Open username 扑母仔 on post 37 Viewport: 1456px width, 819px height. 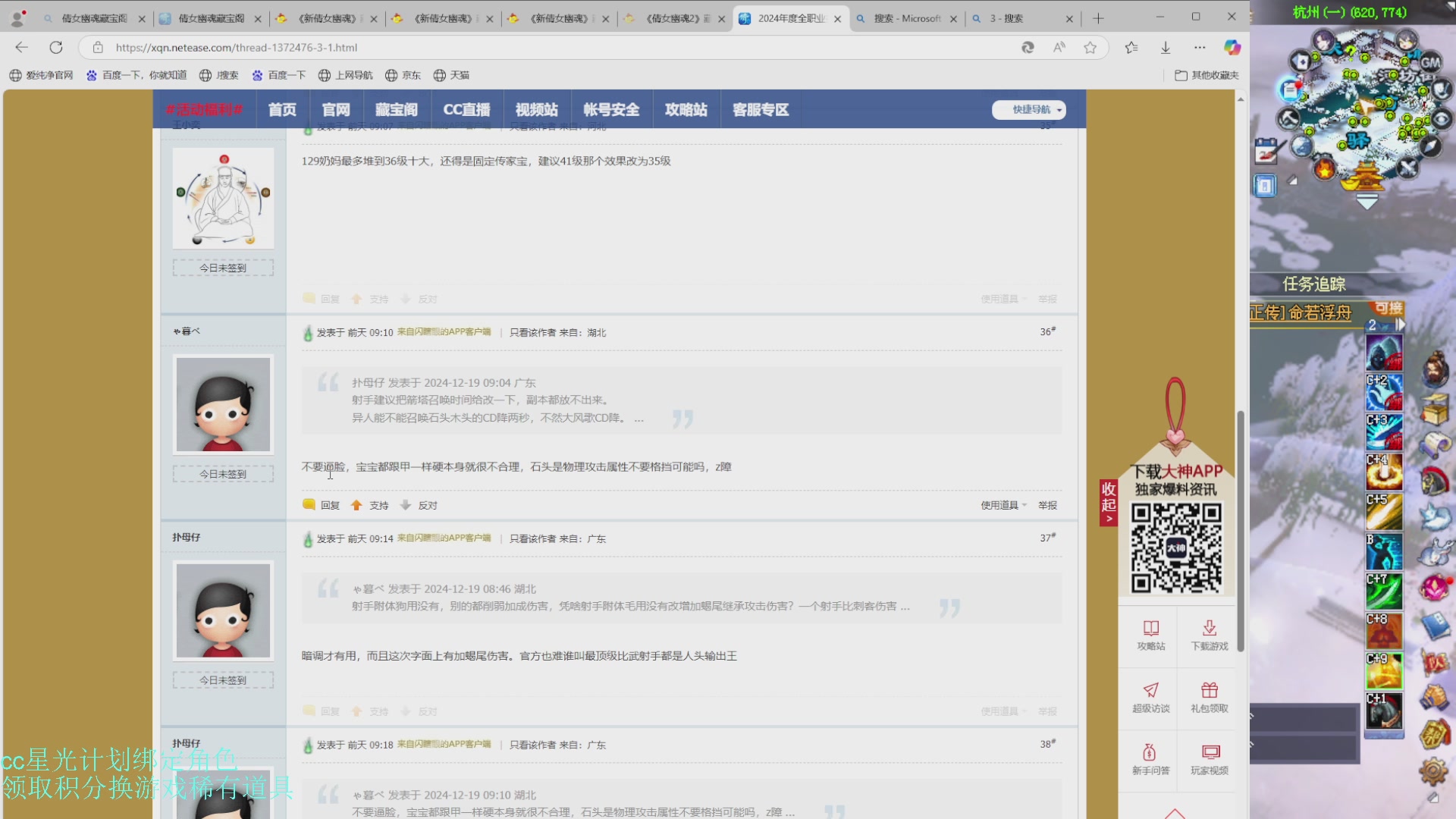(186, 537)
